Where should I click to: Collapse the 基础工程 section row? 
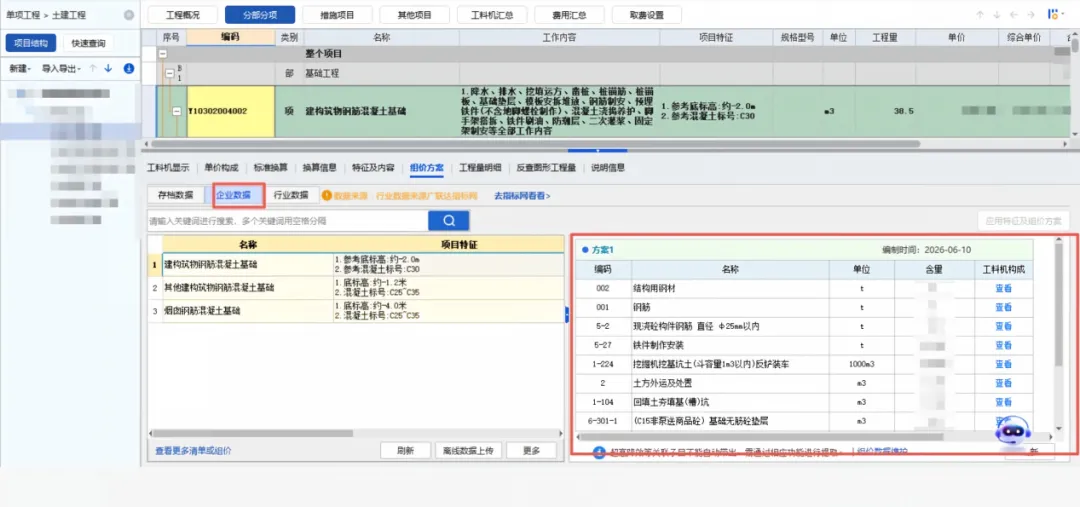pos(169,73)
